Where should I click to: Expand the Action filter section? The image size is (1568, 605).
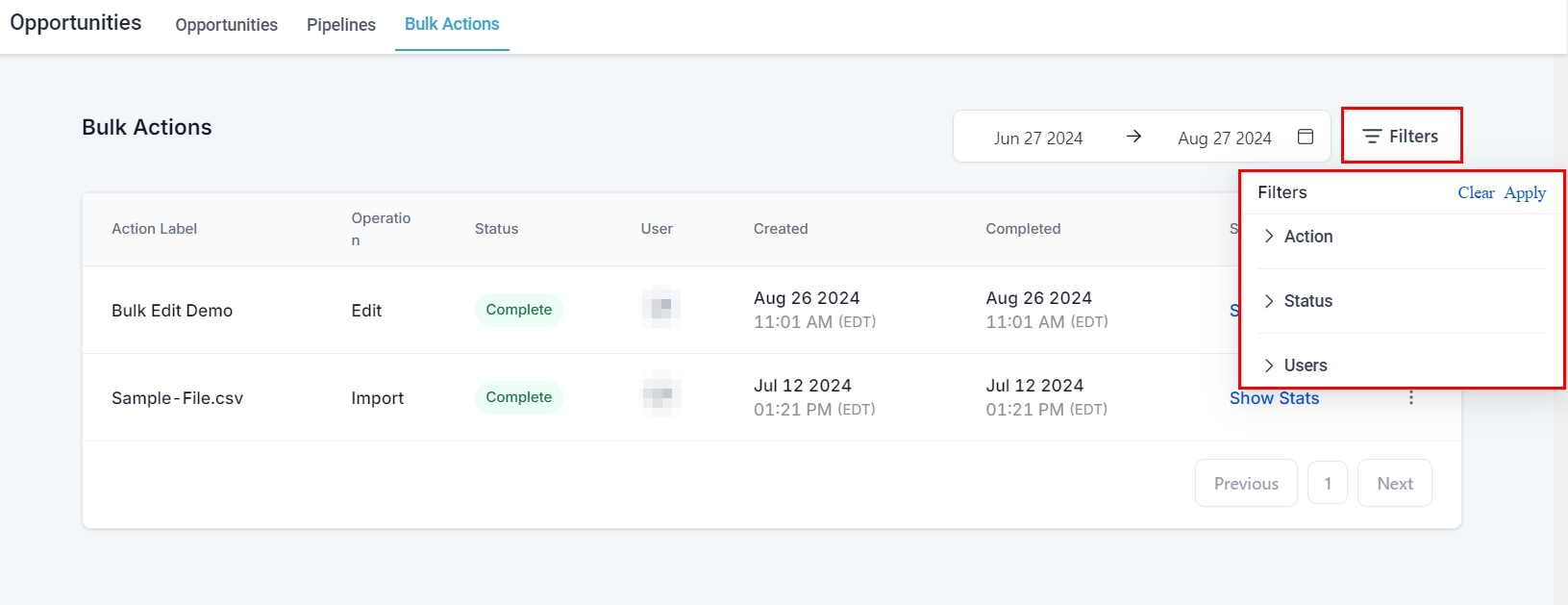(1307, 237)
